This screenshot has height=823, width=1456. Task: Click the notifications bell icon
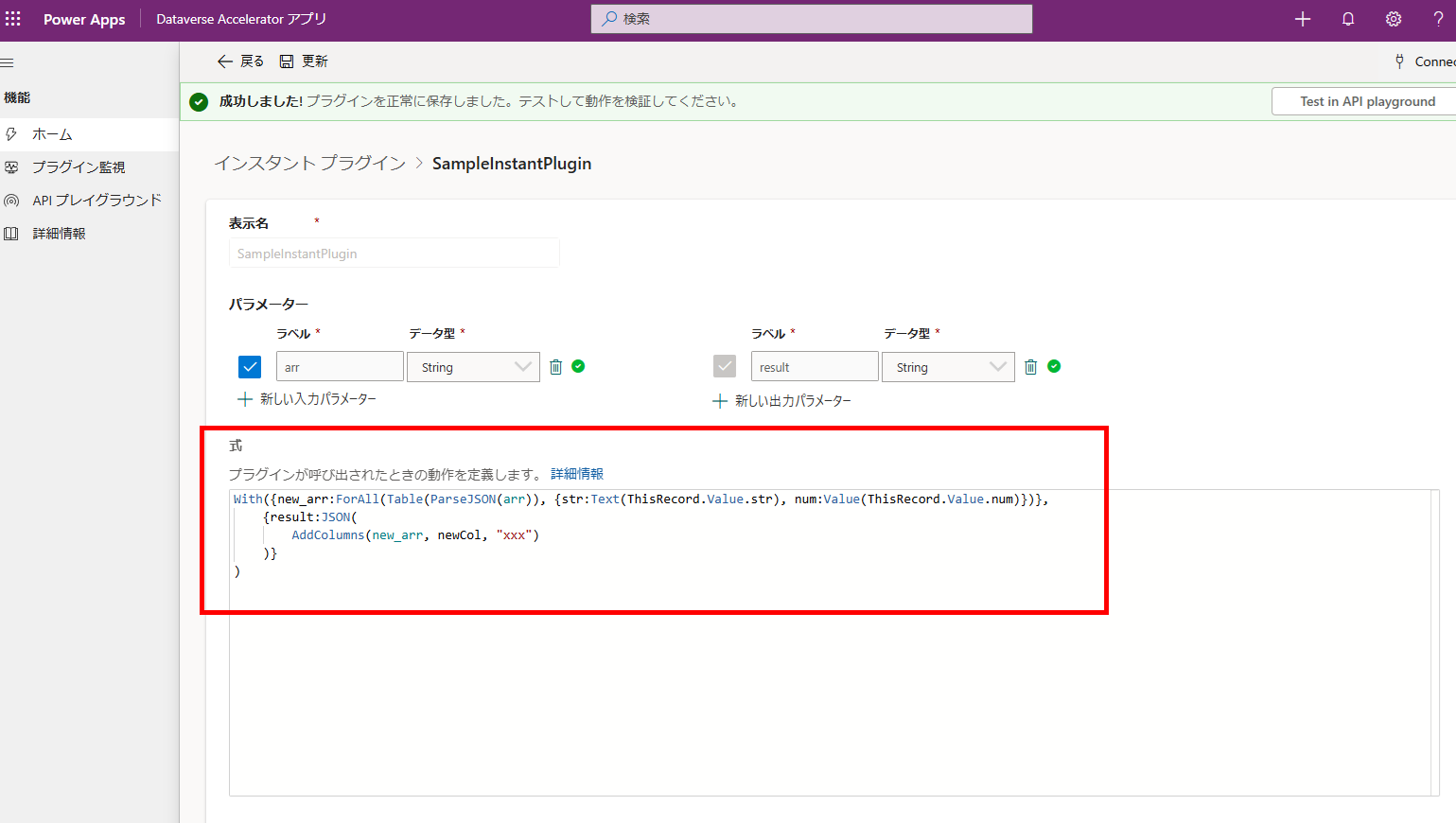(1348, 19)
